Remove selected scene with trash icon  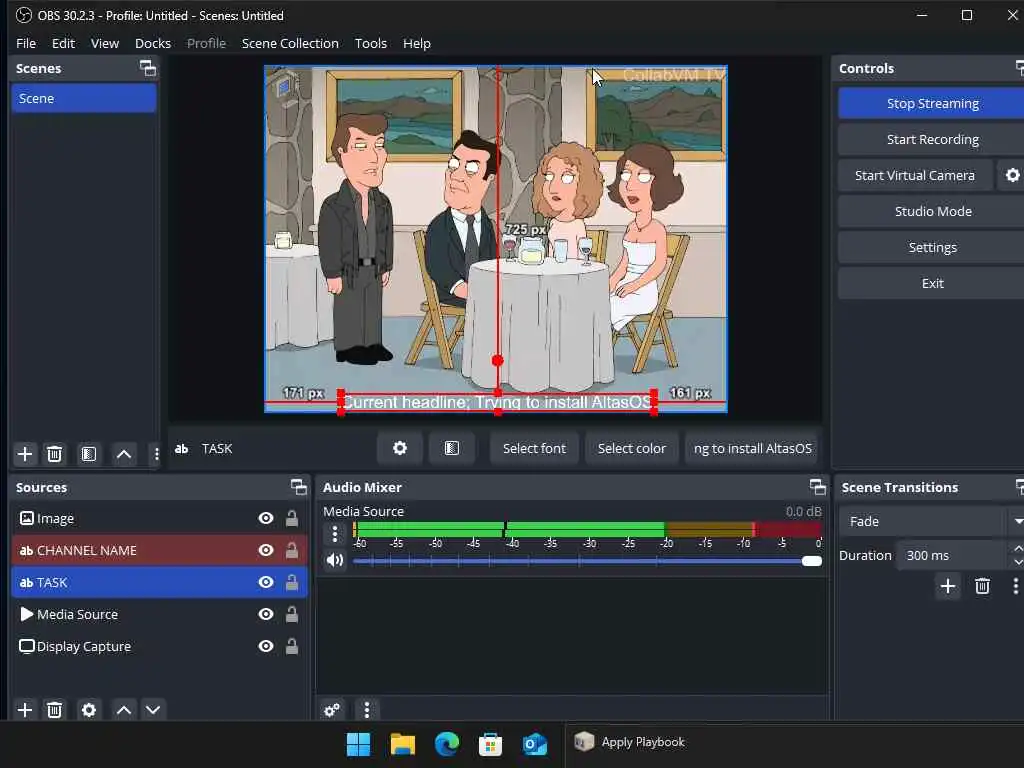pyautogui.click(x=55, y=454)
